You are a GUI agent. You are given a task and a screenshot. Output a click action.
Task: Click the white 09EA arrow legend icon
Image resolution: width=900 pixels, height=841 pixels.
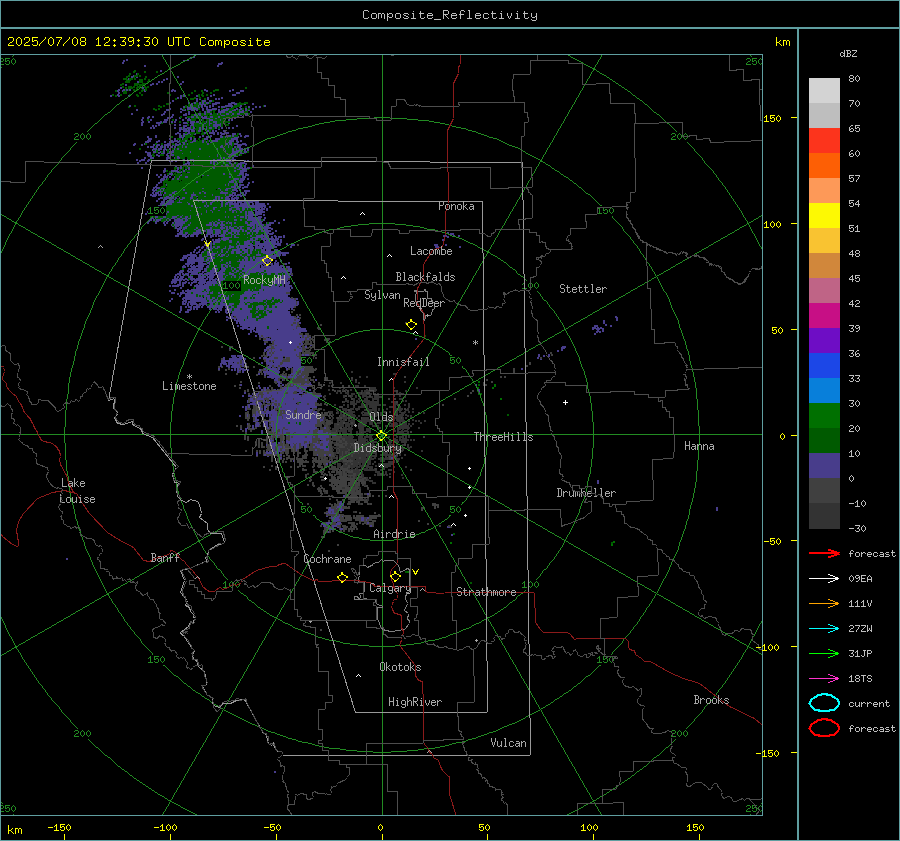(x=824, y=578)
